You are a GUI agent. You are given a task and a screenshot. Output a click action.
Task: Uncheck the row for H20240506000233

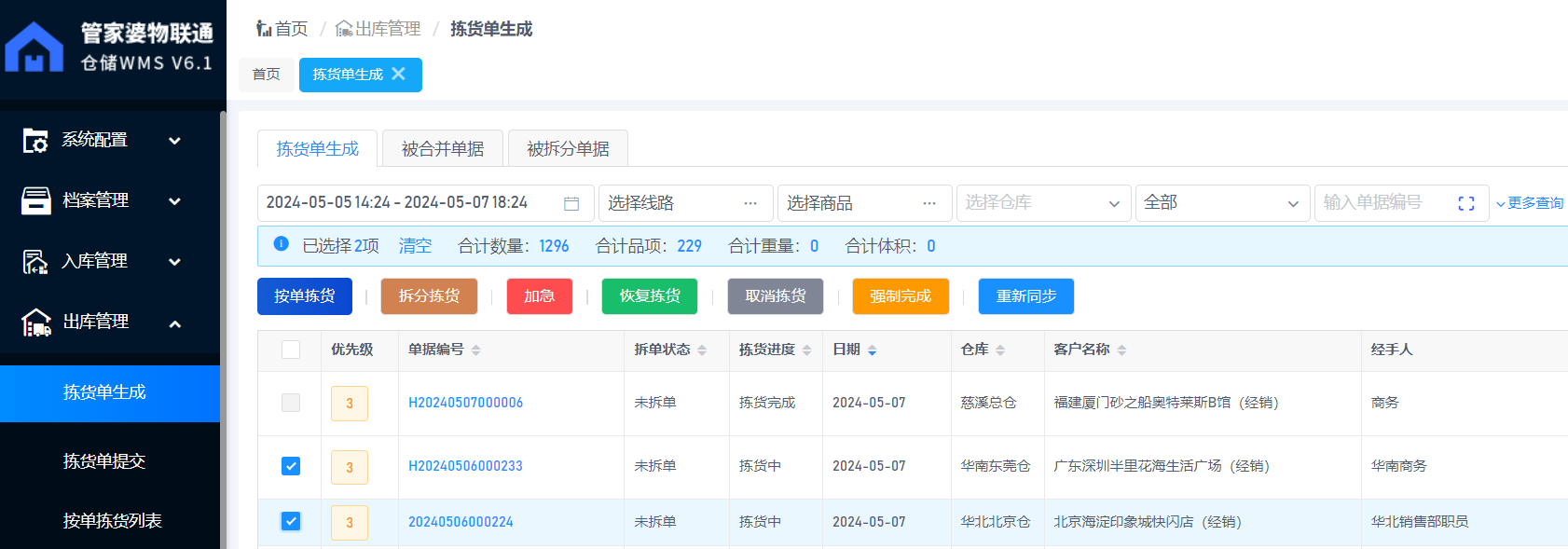[291, 466]
